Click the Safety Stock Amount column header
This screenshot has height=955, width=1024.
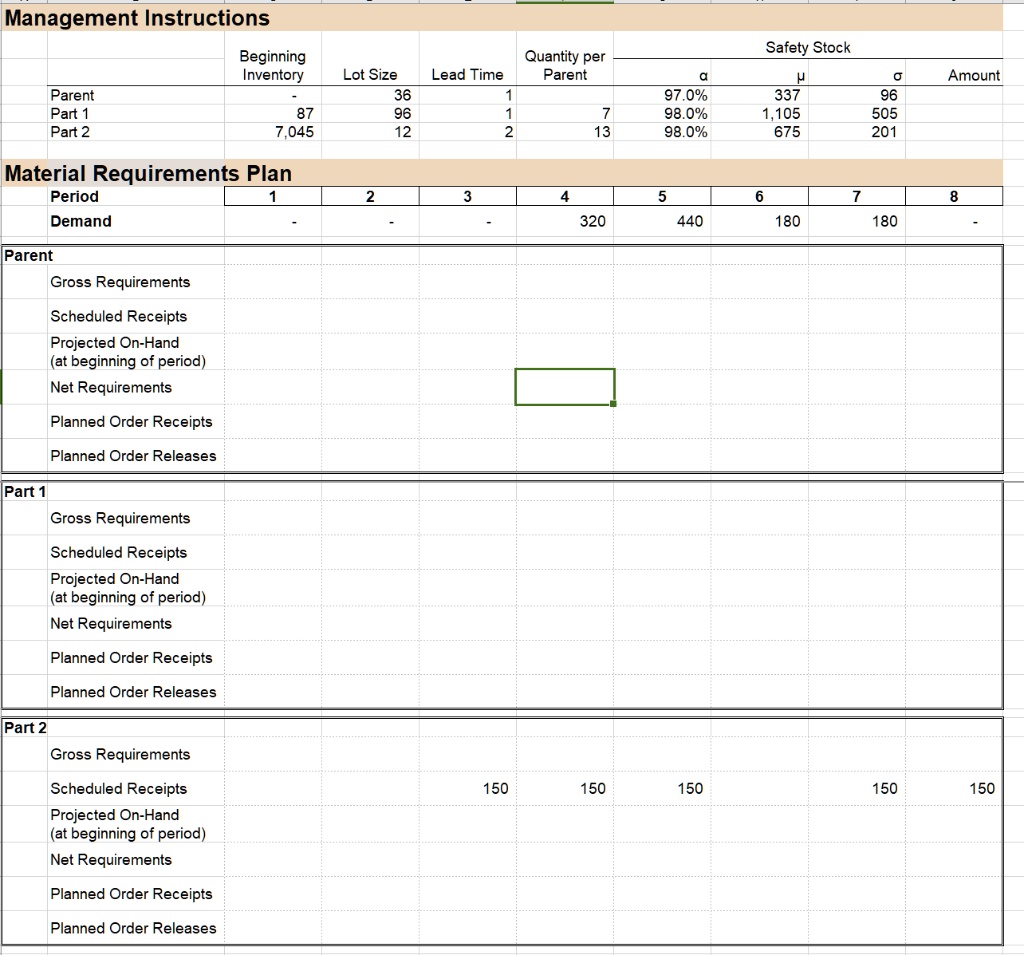coord(974,75)
